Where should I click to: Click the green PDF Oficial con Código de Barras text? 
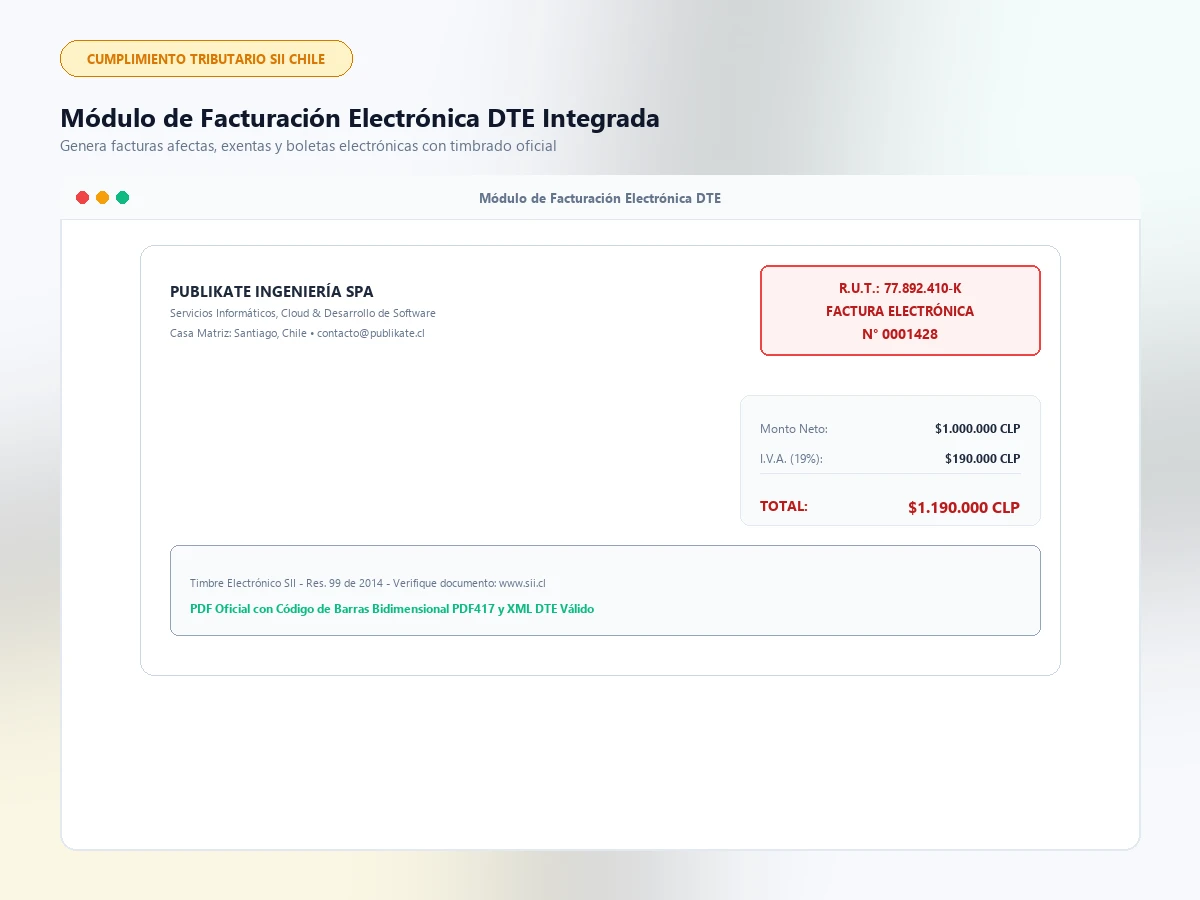point(392,608)
